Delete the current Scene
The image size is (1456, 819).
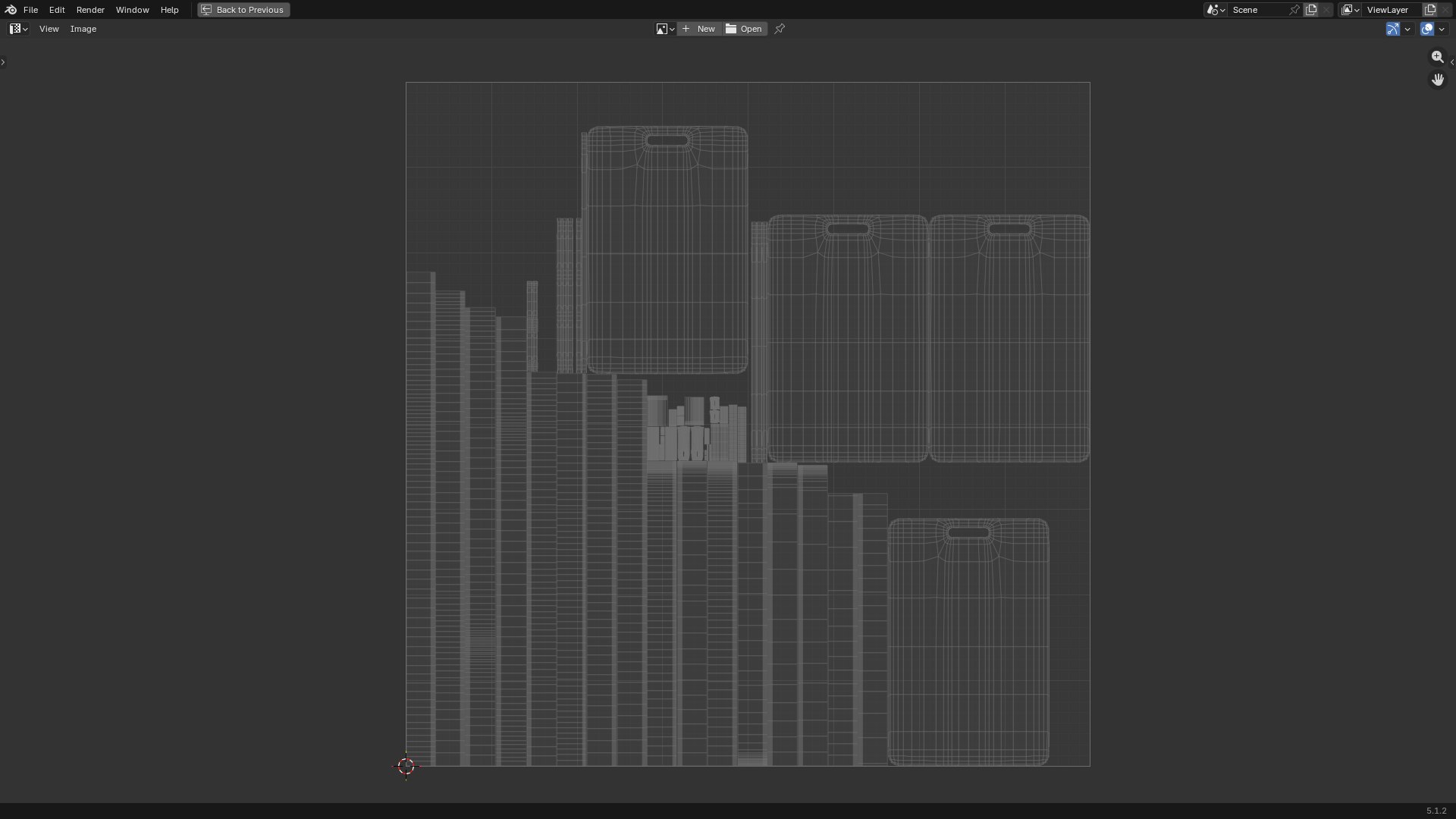click(1326, 10)
